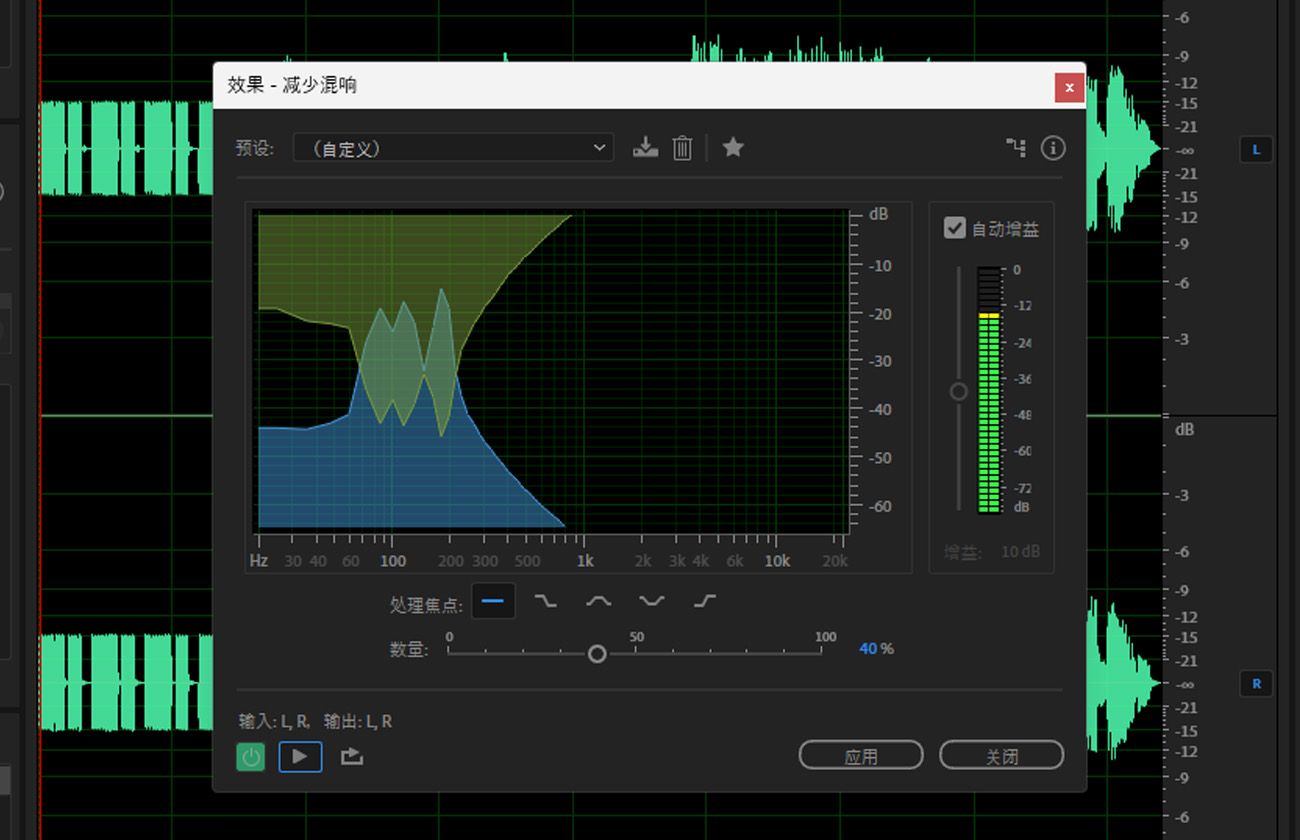The width and height of the screenshot is (1300, 840).
Task: Click the 输入: L, R 输出: L, R text
Action: (316, 721)
